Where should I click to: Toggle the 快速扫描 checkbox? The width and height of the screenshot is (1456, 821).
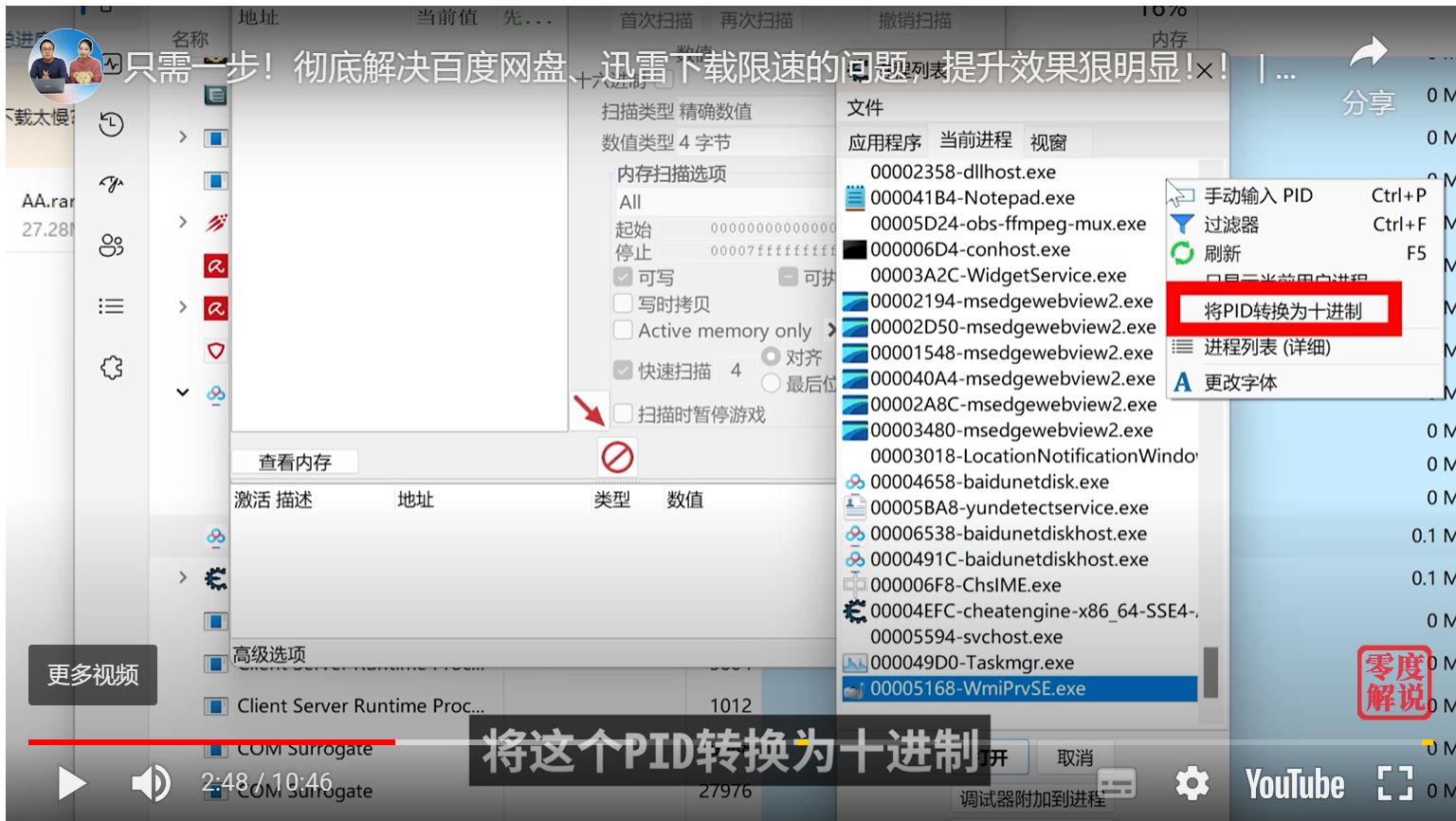tap(623, 371)
